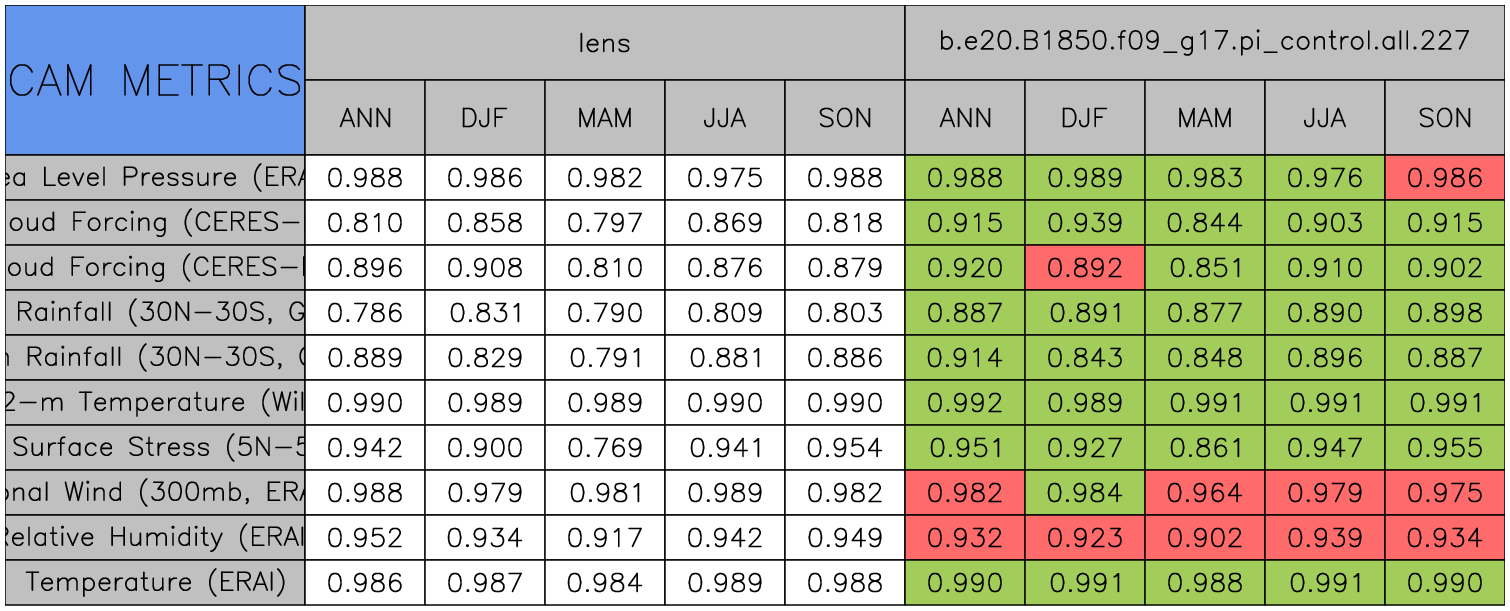The height and width of the screenshot is (611, 1510).
Task: Select the red 0.923 Relative Humidity cell
Action: point(1084,538)
